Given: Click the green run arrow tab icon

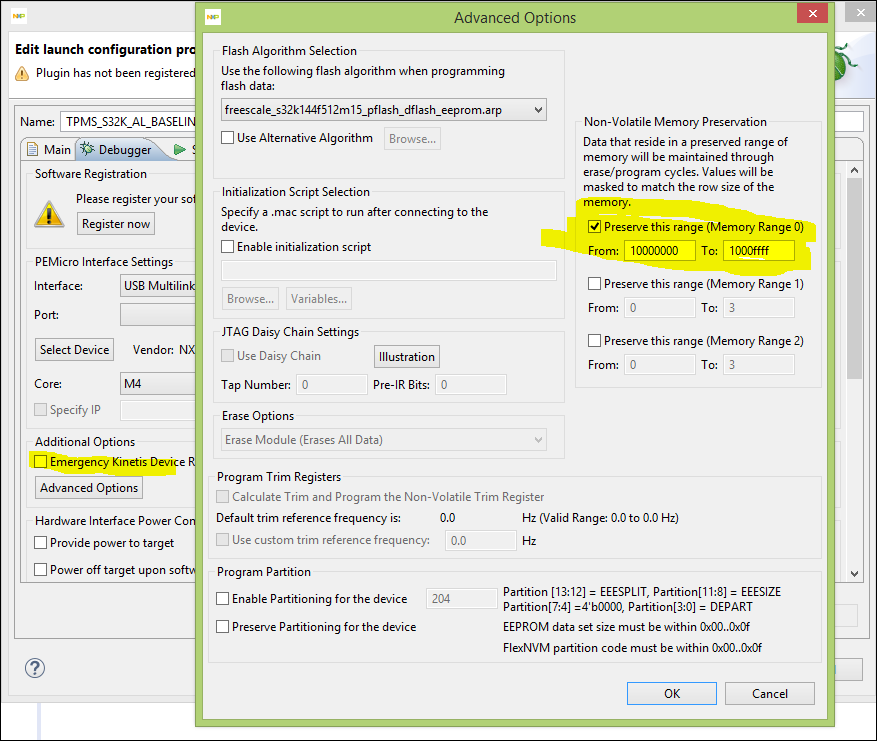Looking at the screenshot, I should click(x=180, y=149).
